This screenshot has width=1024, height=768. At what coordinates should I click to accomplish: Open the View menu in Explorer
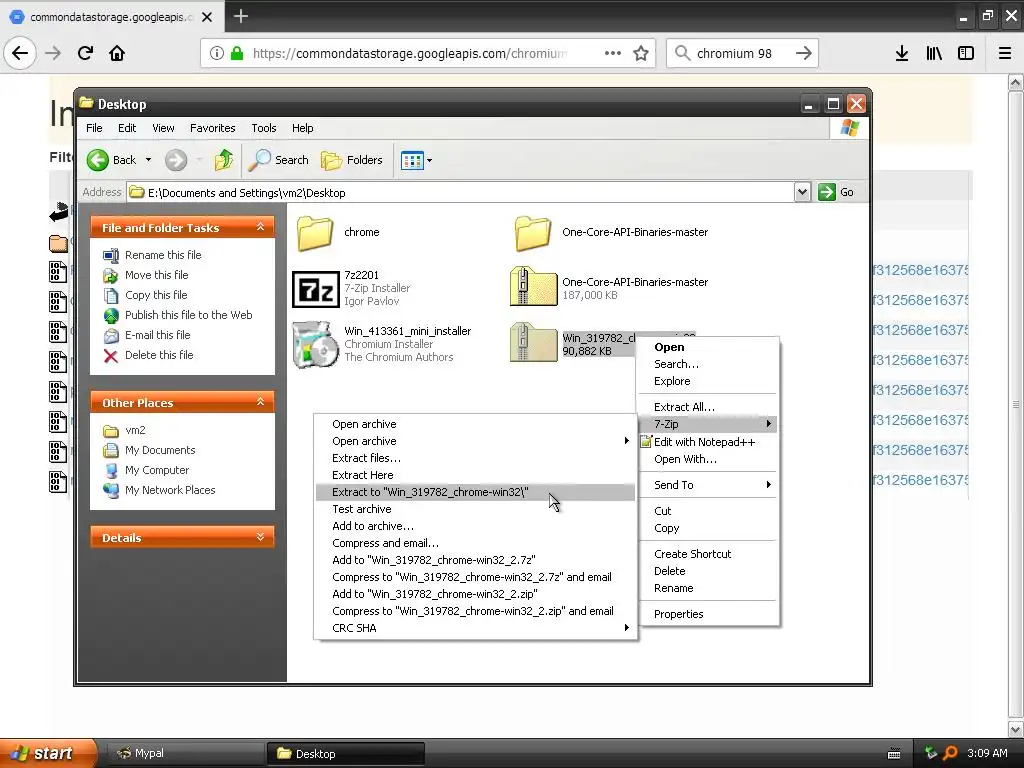pyautogui.click(x=163, y=128)
